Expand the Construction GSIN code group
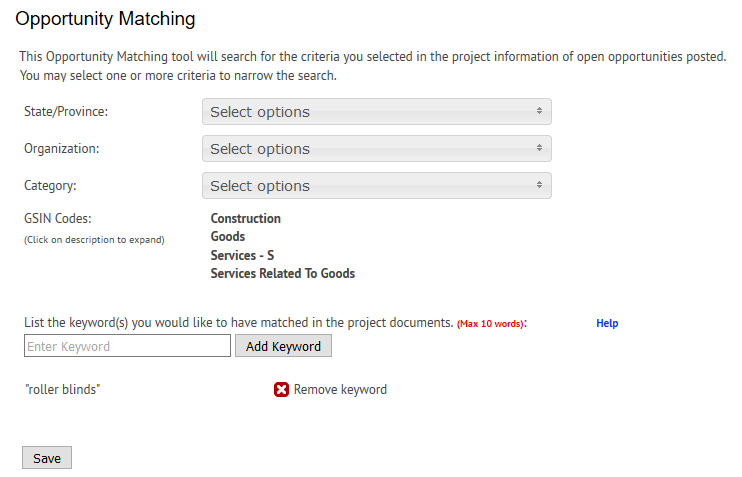The width and height of the screenshot is (742, 477). (x=245, y=219)
